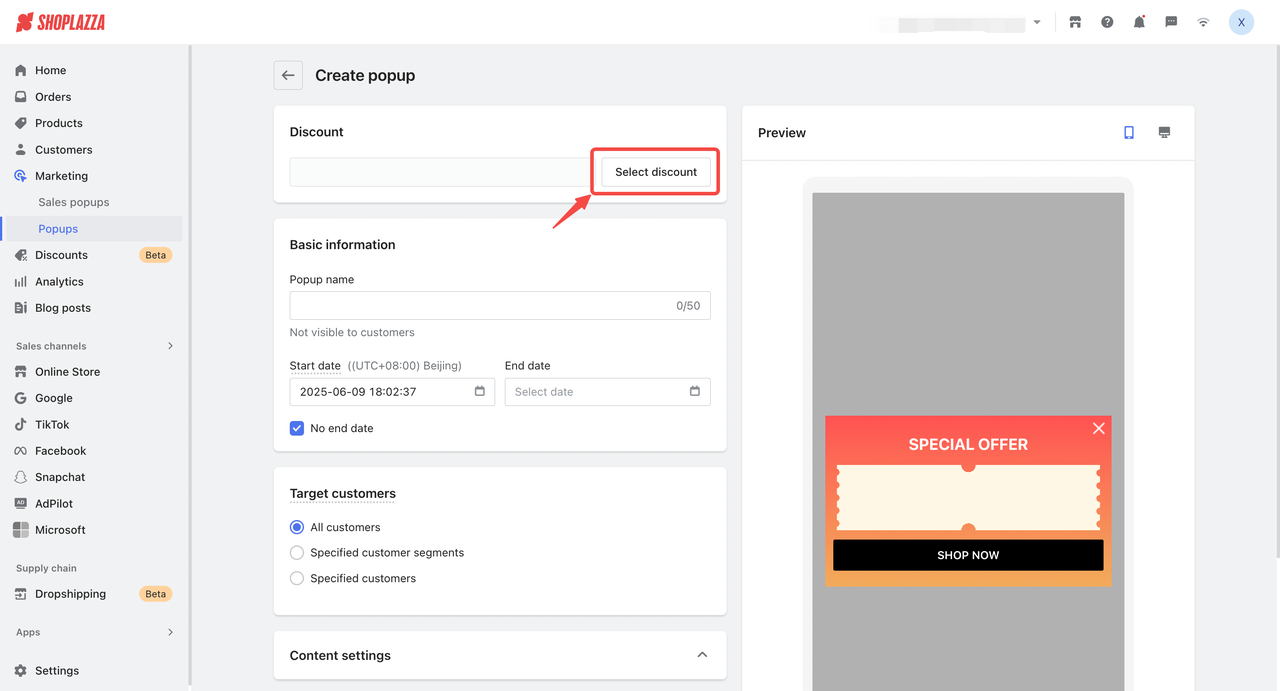Viewport: 1280px width, 691px height.
Task: Click the Products tag icon
Action: (21, 123)
